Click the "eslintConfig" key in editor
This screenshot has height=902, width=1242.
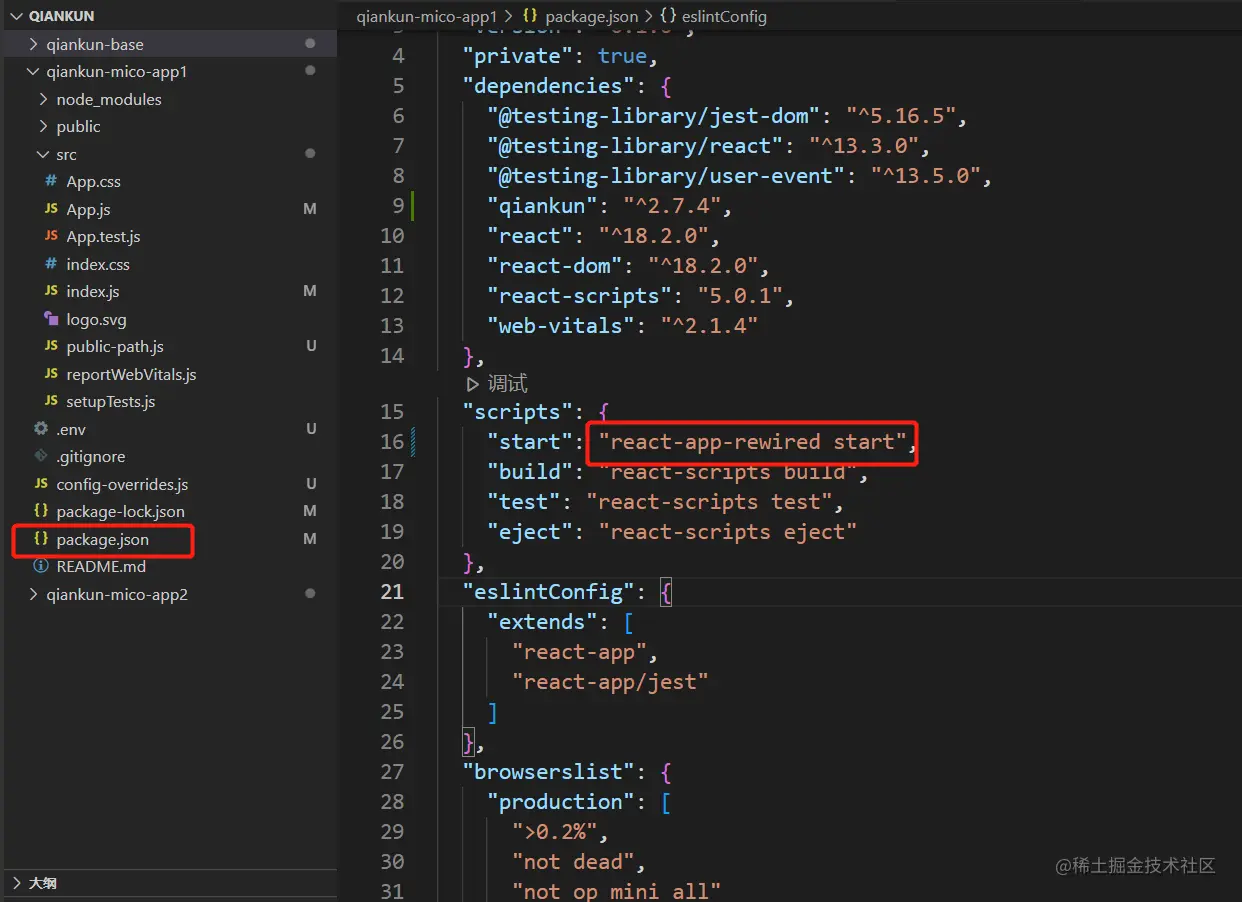point(548,592)
